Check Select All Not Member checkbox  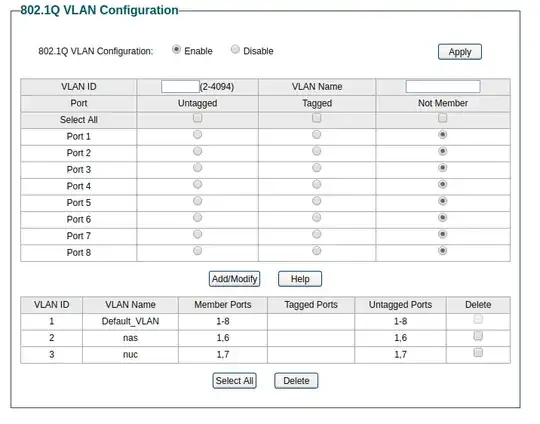click(443, 118)
